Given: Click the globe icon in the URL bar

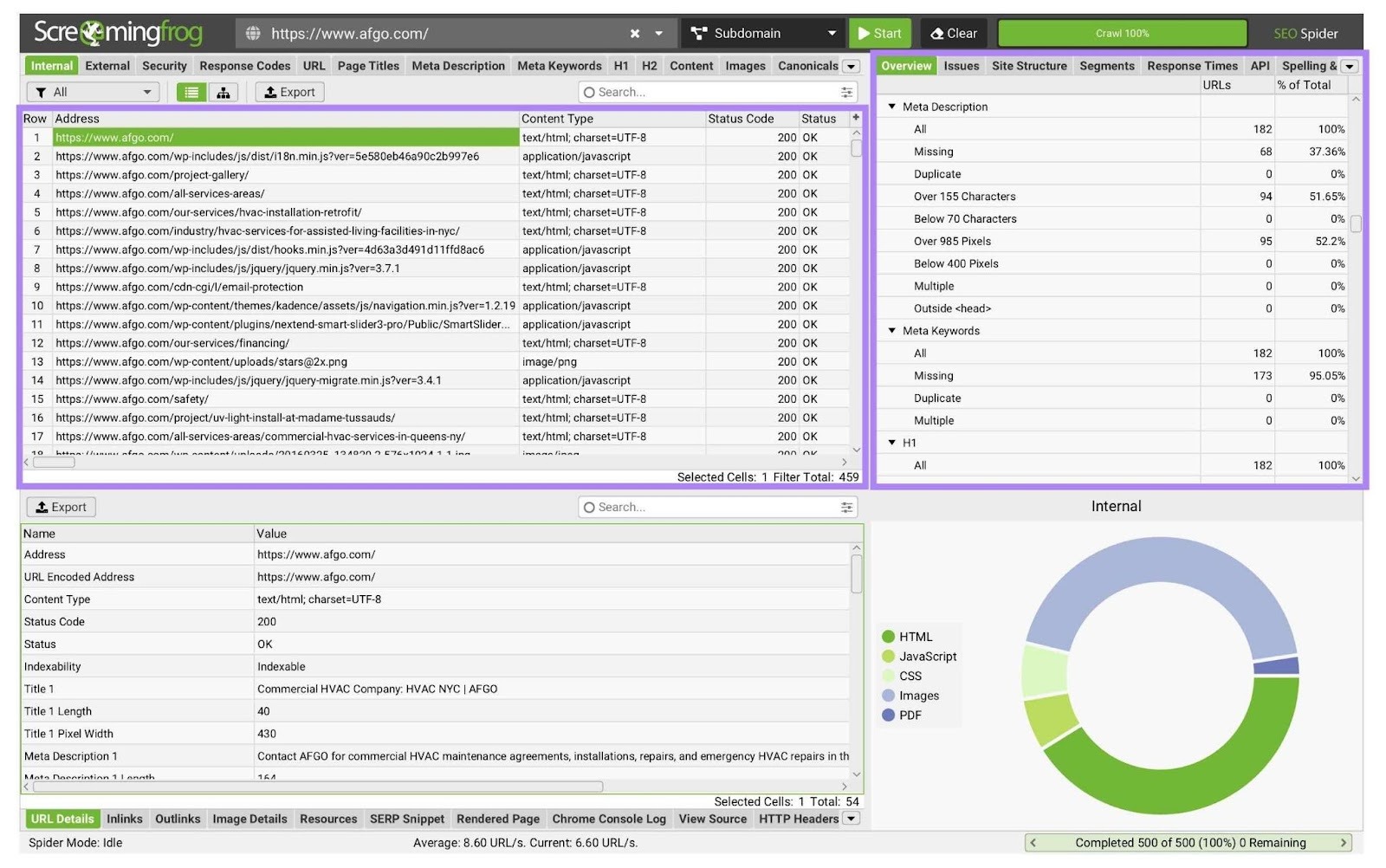Looking at the screenshot, I should click(x=252, y=33).
